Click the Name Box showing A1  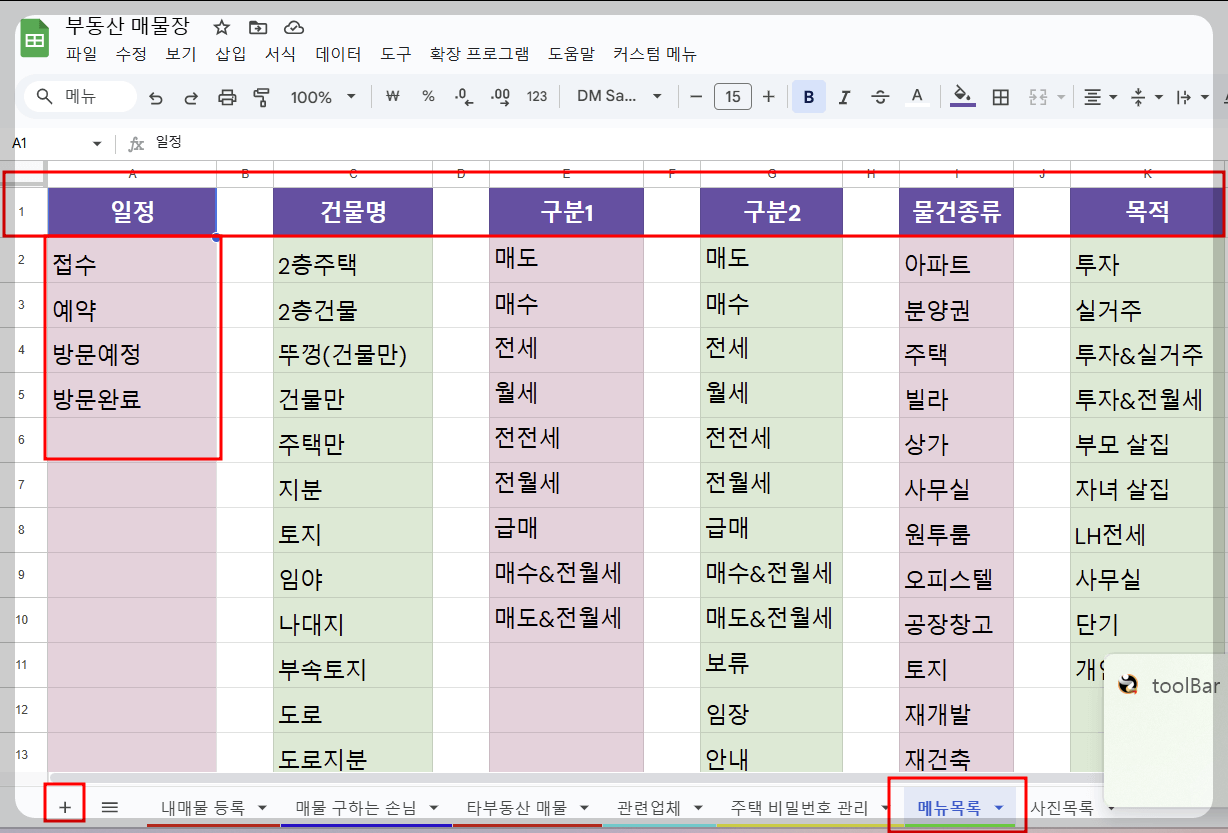click(x=55, y=143)
